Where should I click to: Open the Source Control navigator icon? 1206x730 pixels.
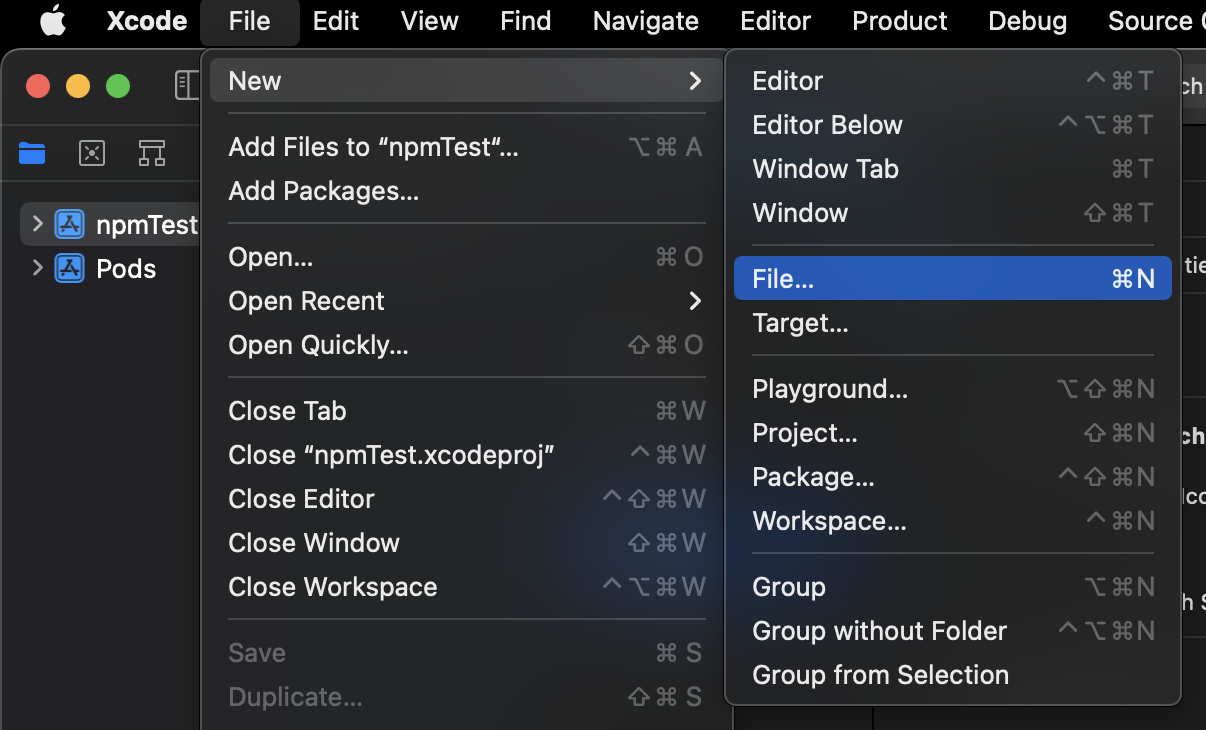tap(92, 153)
